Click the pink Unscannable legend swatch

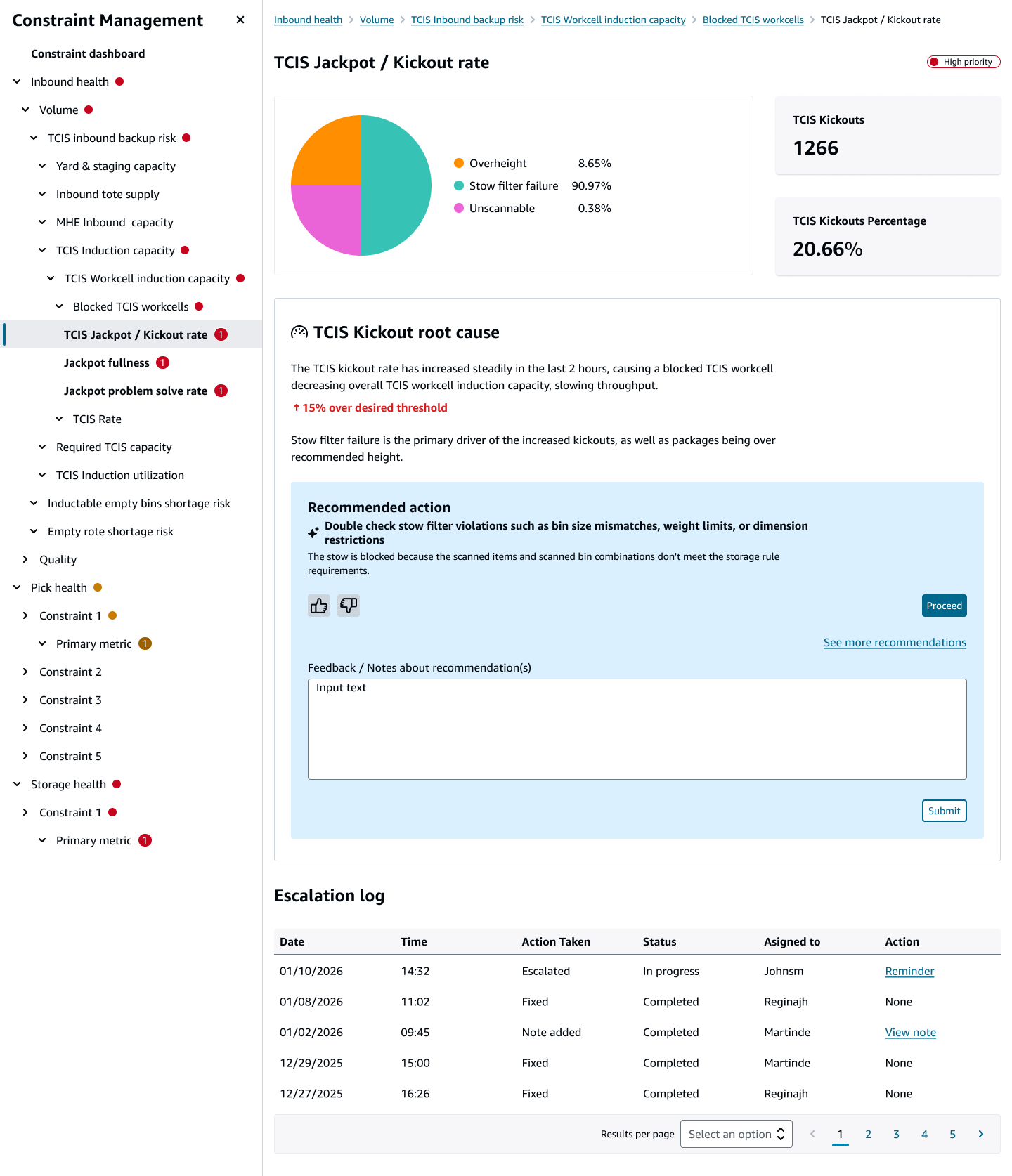click(459, 208)
